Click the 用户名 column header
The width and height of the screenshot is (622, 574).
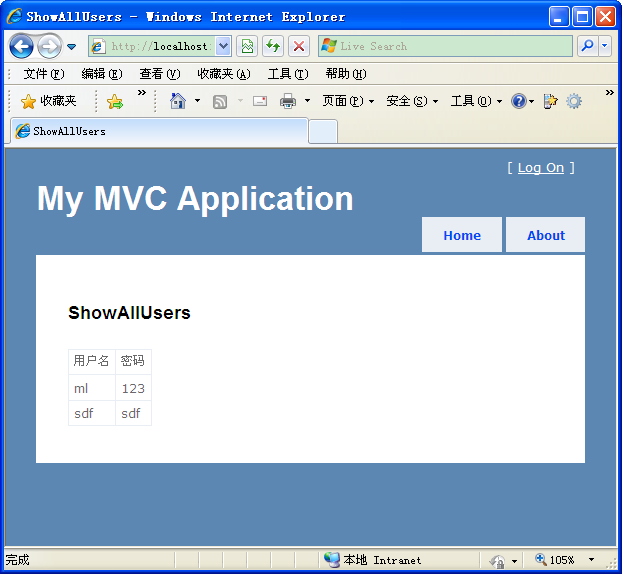pos(91,361)
